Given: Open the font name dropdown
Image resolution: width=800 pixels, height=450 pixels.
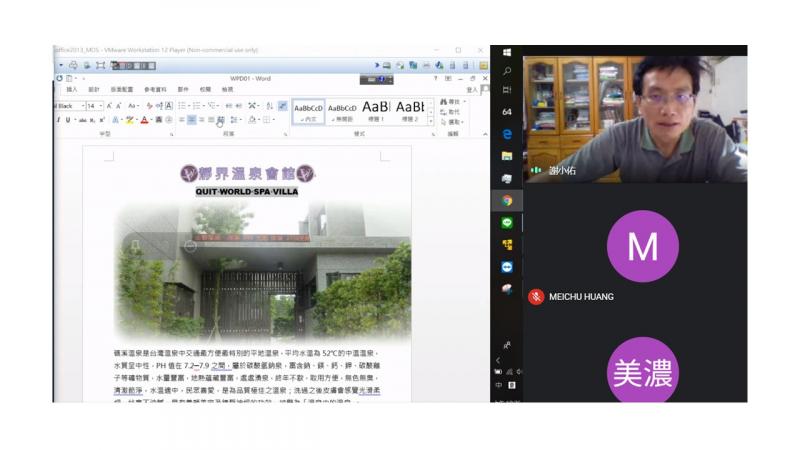Looking at the screenshot, I should point(83,106).
